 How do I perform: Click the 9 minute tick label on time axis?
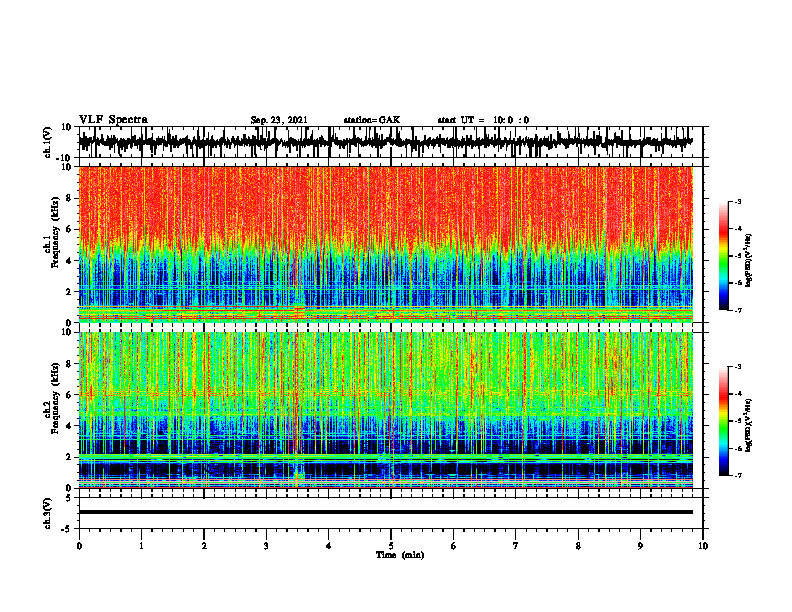[640, 546]
